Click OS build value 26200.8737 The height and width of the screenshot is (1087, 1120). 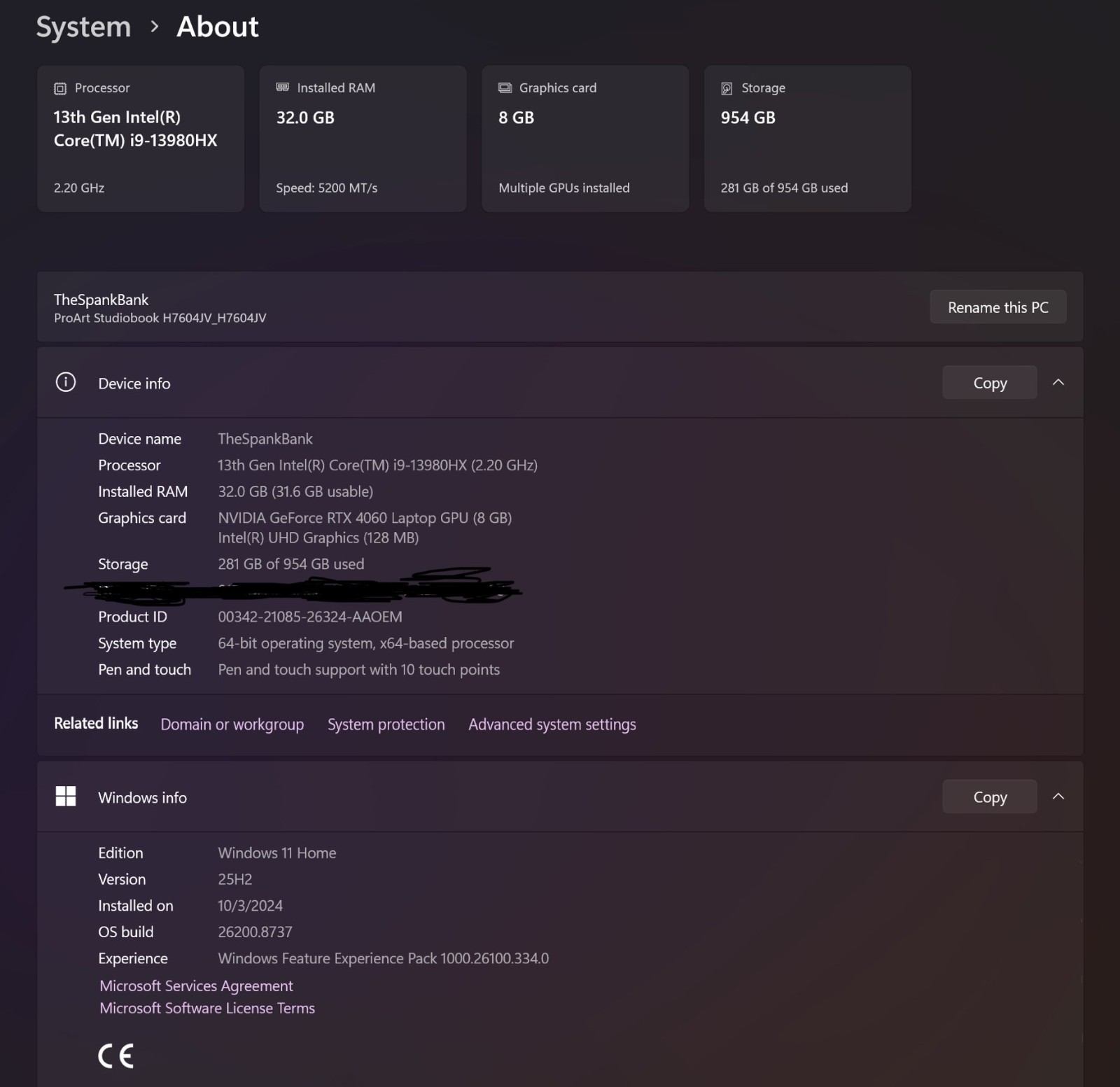[255, 932]
